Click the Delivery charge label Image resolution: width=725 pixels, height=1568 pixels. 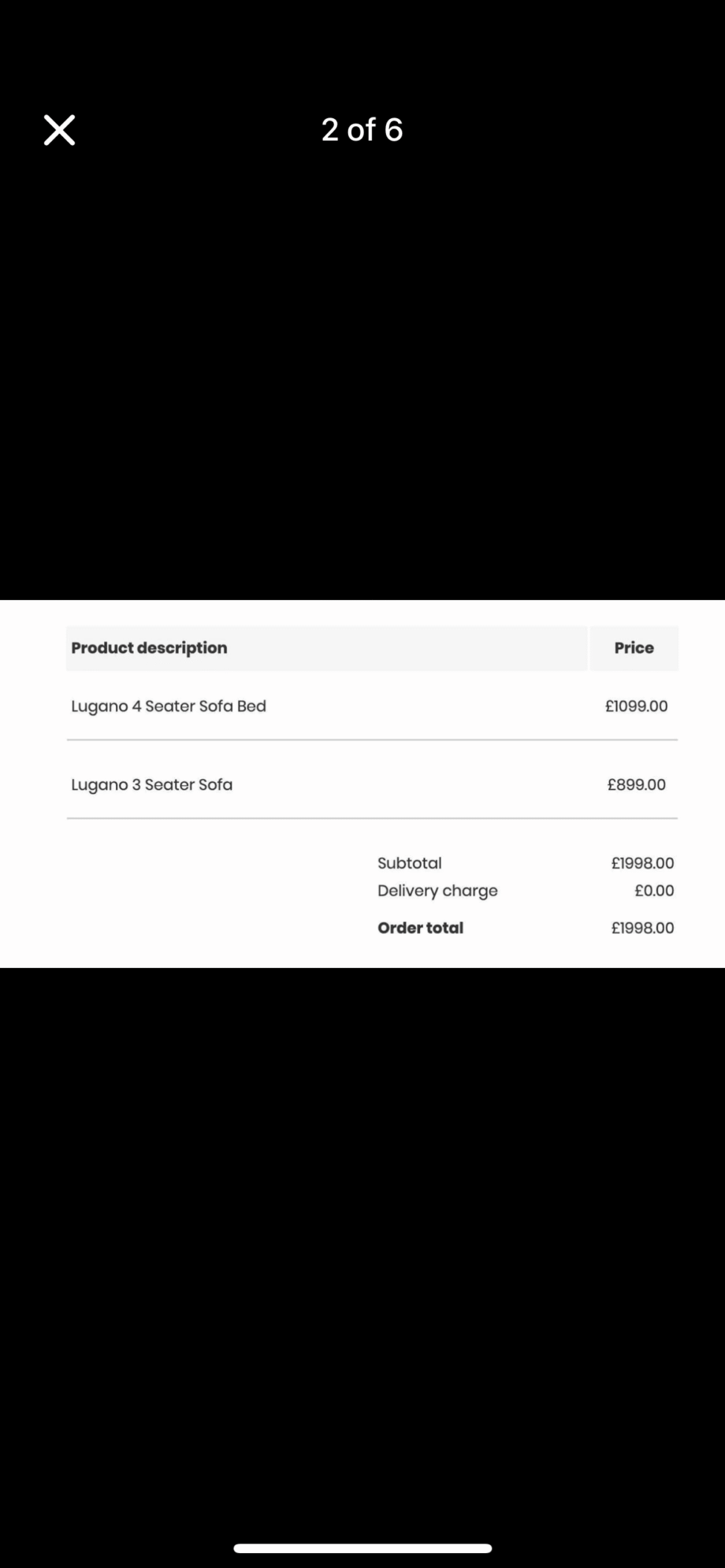(x=437, y=891)
